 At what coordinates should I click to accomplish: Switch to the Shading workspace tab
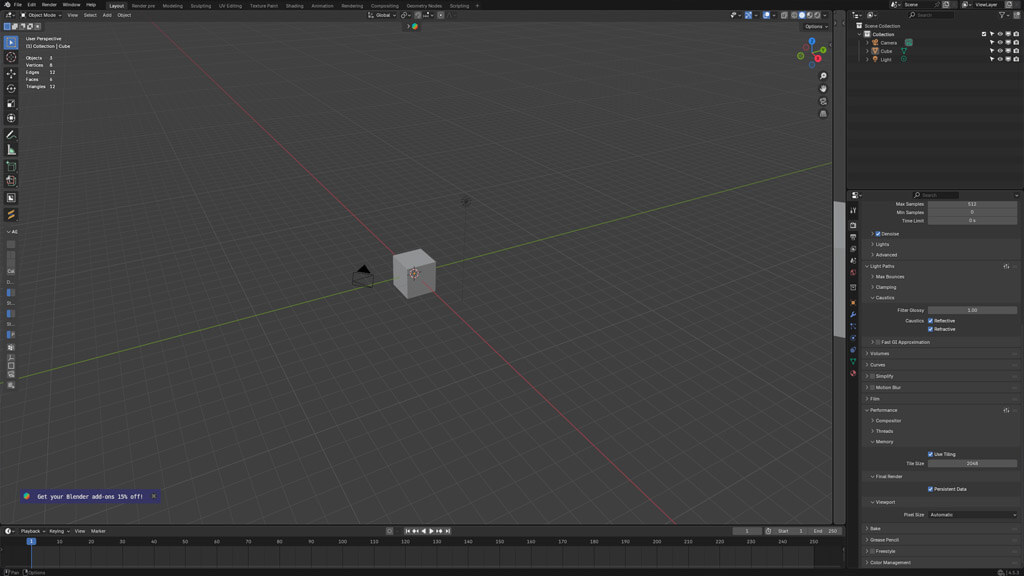[x=294, y=5]
